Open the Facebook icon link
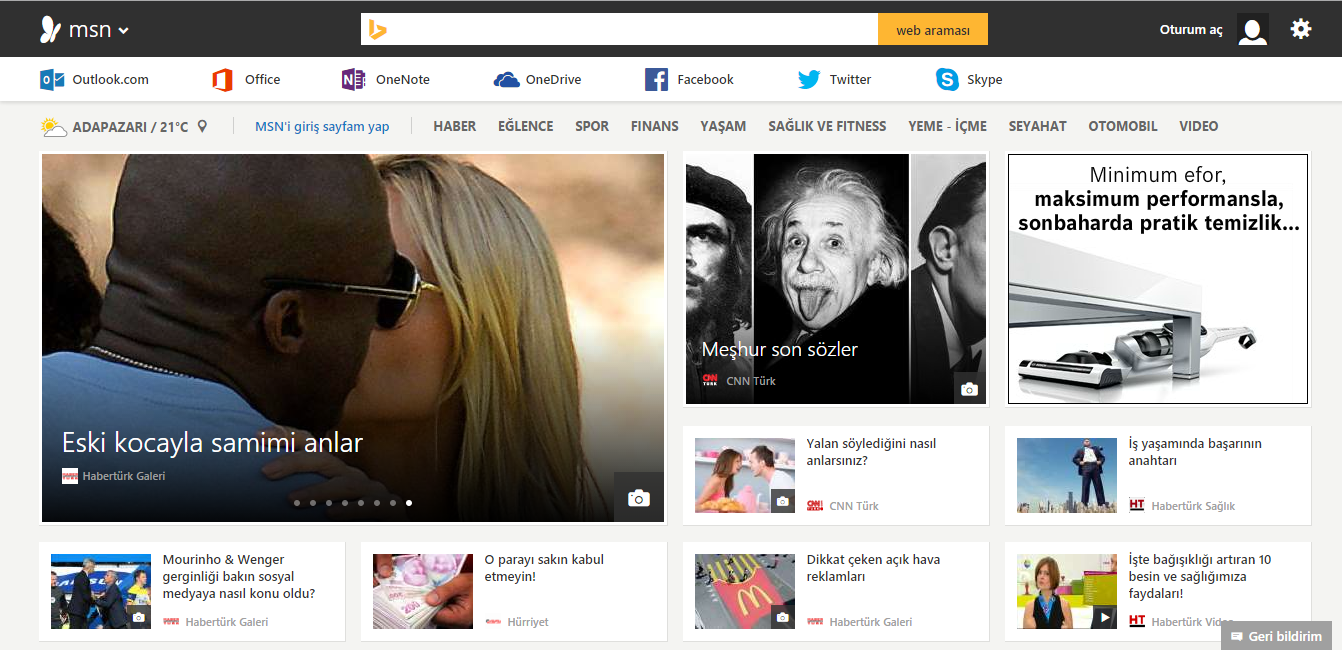Viewport: 1342px width, 650px height. point(656,80)
